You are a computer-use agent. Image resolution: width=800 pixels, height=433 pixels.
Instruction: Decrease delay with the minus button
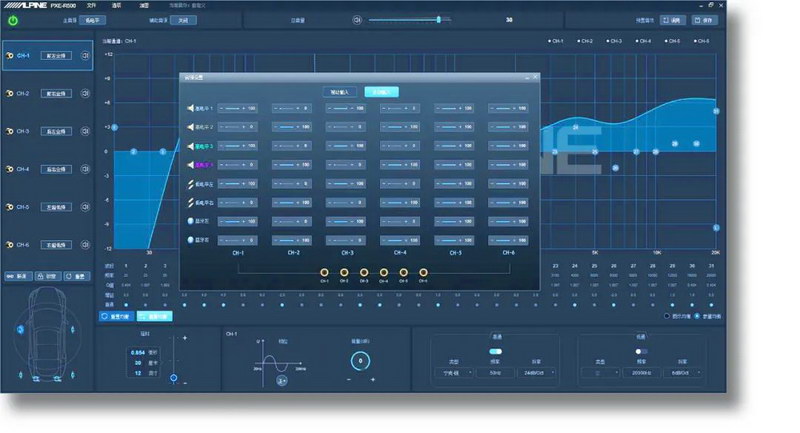tap(185, 383)
